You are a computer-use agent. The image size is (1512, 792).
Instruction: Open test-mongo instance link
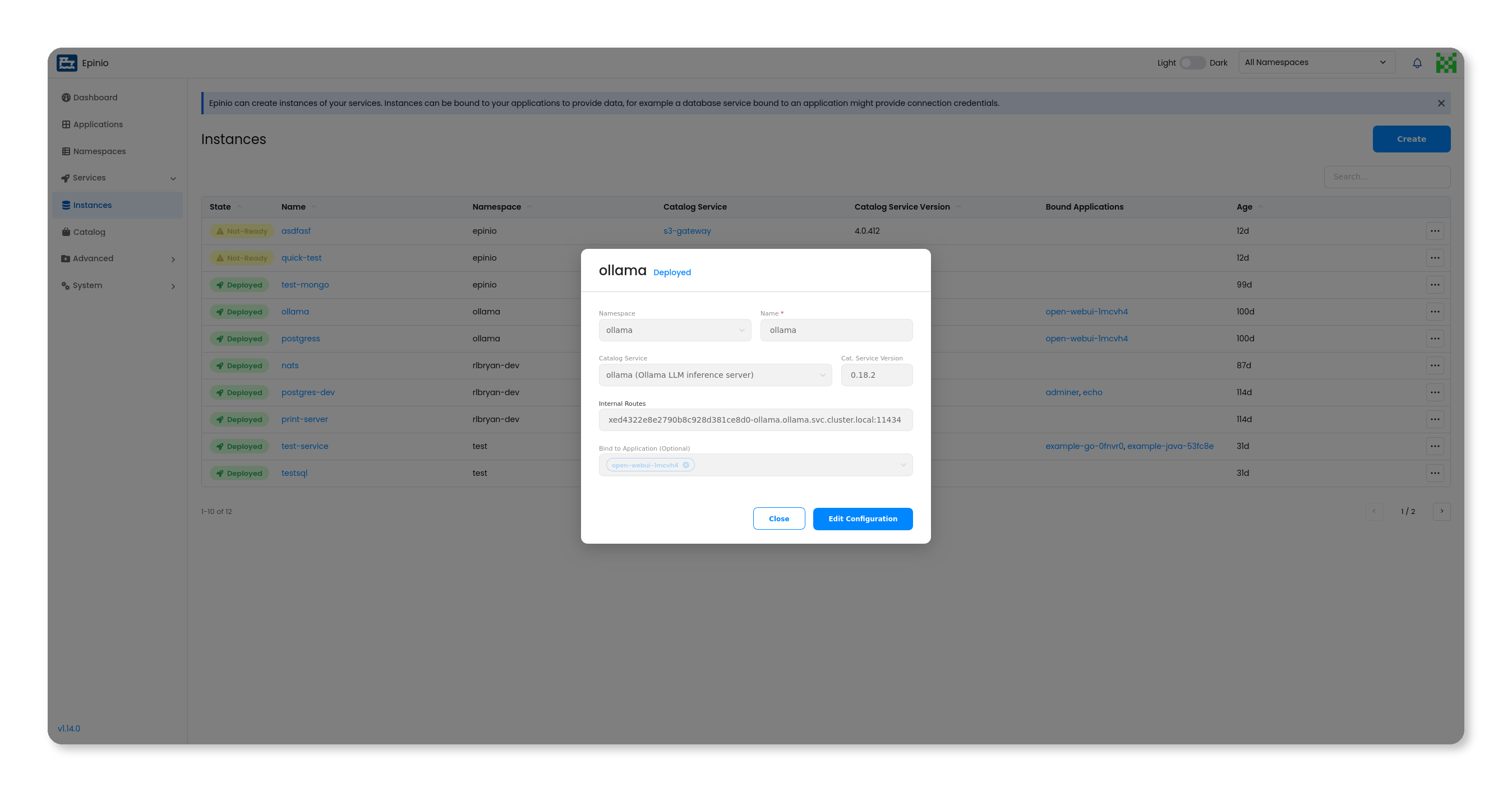(x=305, y=285)
